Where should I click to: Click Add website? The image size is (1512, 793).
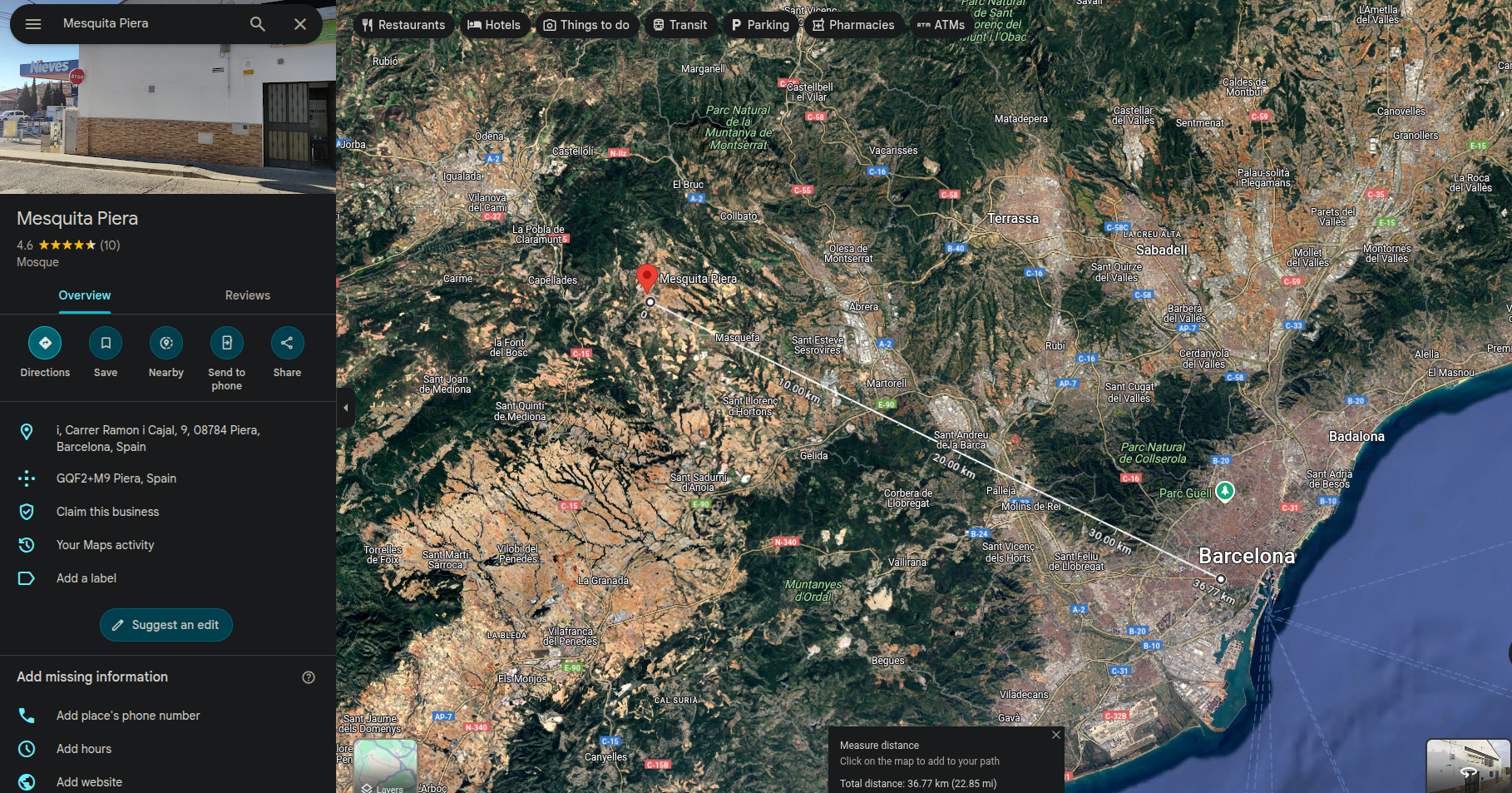(x=168, y=782)
